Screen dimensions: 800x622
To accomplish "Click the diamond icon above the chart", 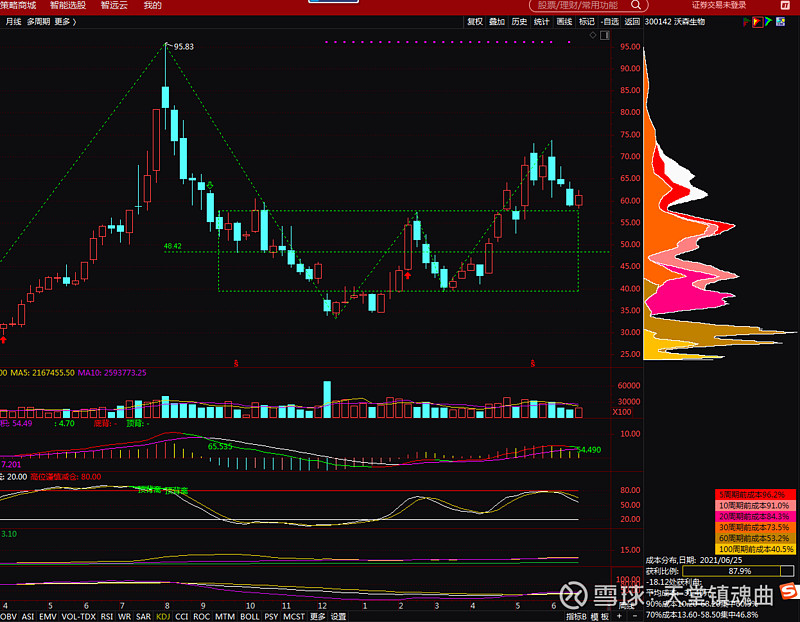I will click(x=593, y=35).
